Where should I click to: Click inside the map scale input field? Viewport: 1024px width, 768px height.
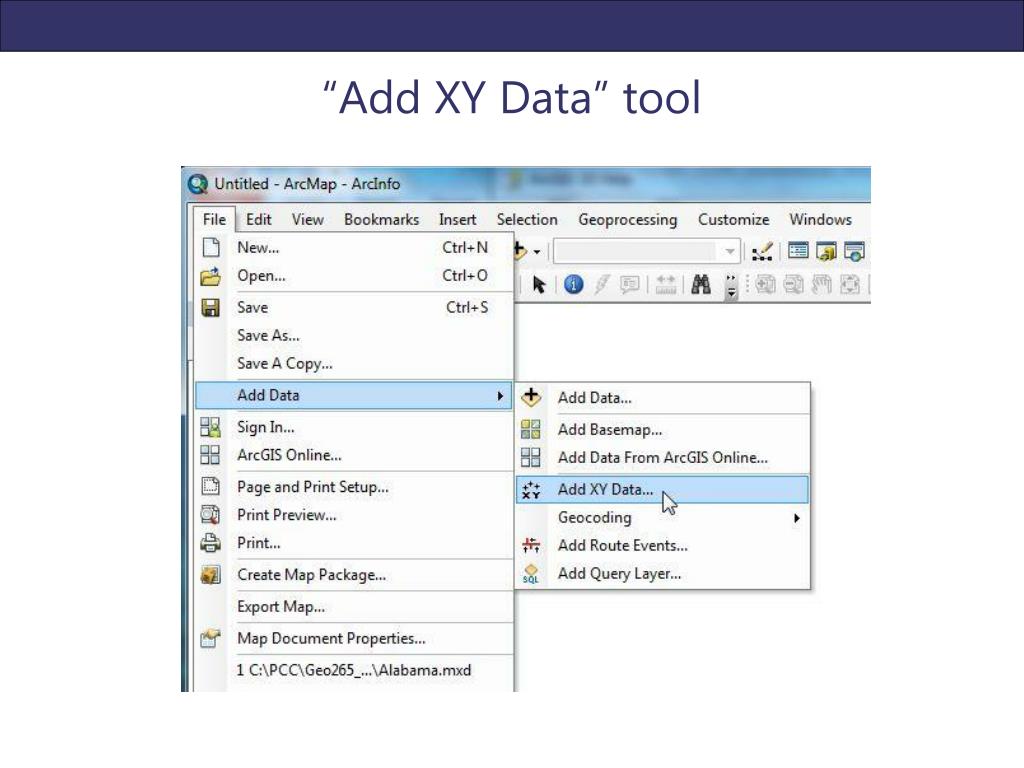click(x=637, y=251)
